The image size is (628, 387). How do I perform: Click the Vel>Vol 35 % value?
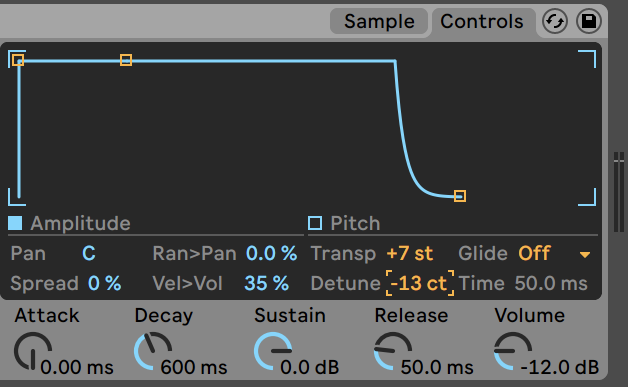266,283
